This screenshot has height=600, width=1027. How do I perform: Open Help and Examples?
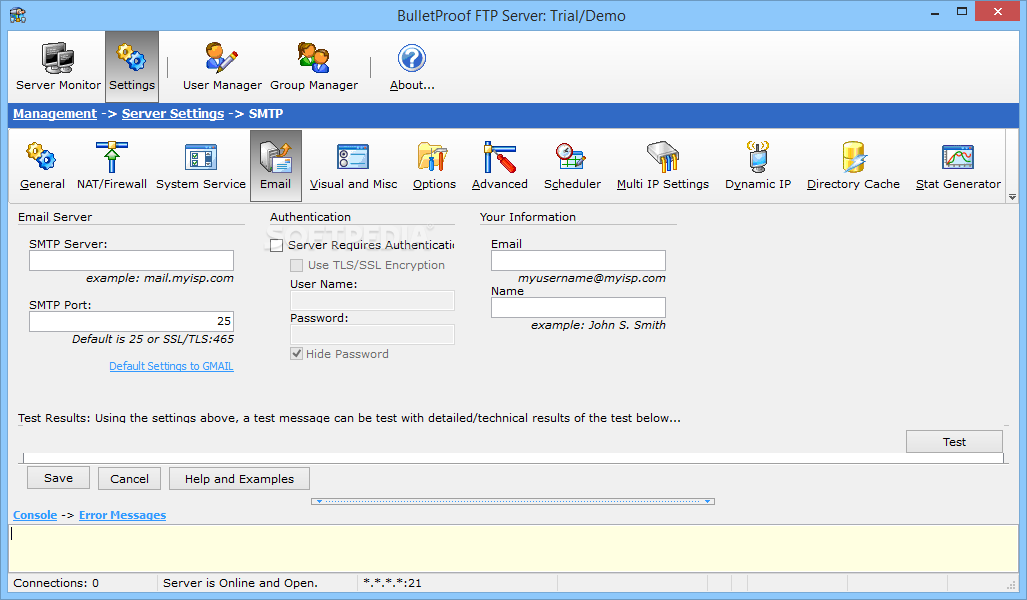point(239,479)
